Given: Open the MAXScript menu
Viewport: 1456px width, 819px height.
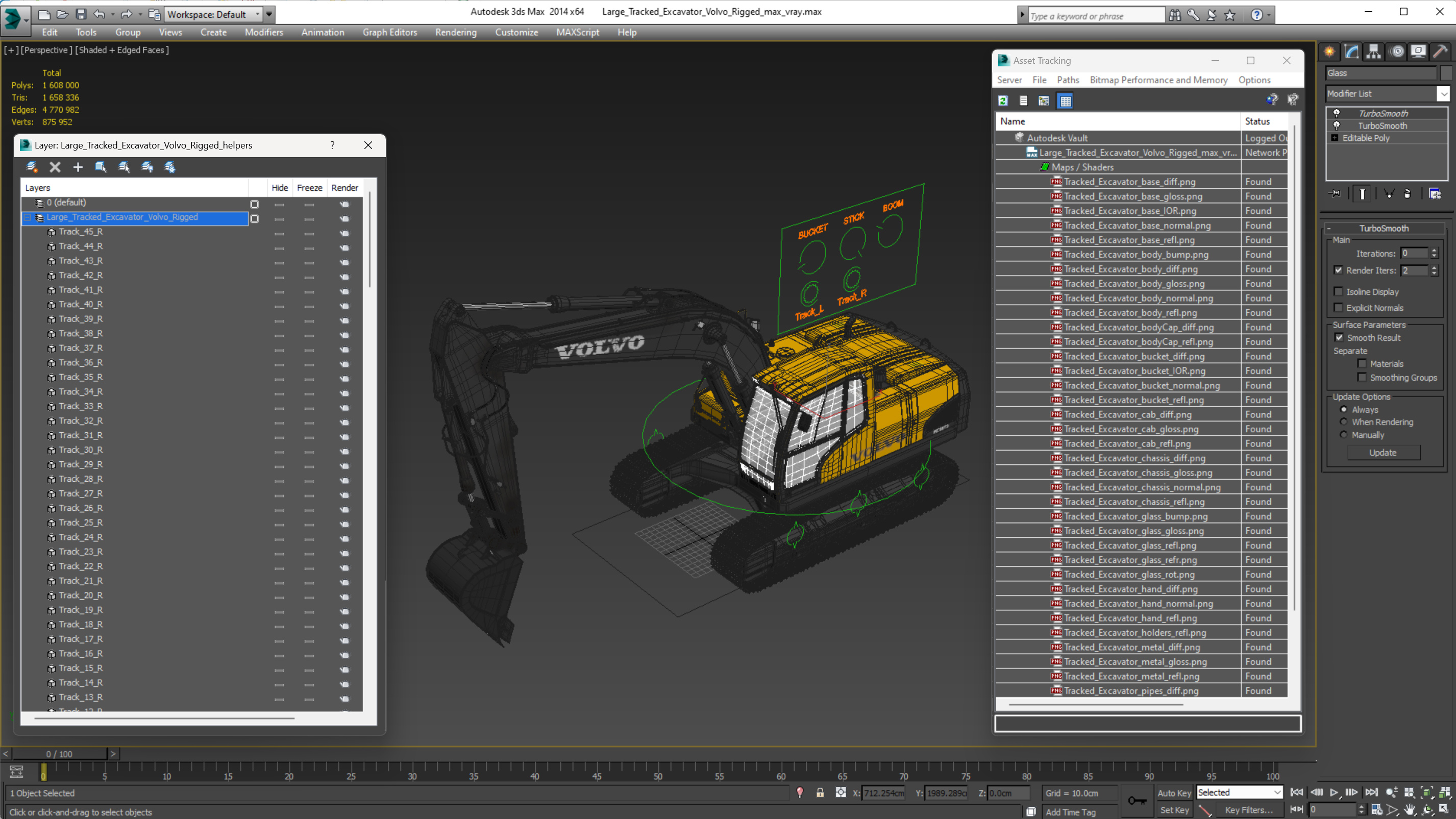Looking at the screenshot, I should coord(577,32).
